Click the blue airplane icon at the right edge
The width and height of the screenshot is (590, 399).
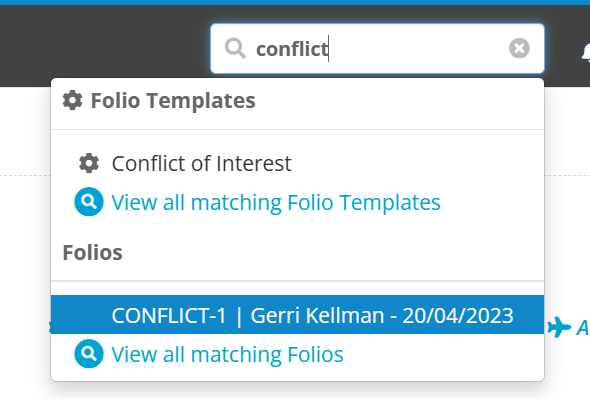pos(559,327)
